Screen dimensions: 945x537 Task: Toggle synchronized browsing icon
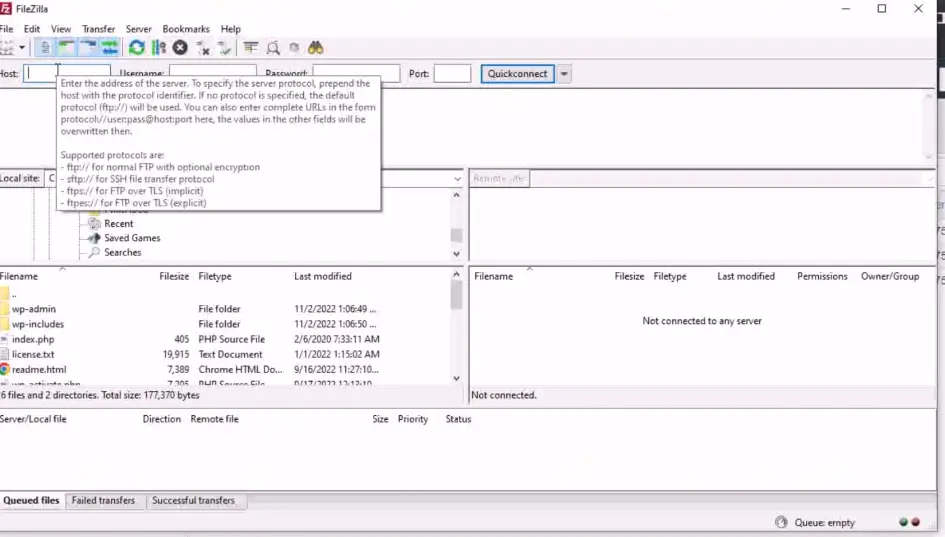tap(294, 48)
